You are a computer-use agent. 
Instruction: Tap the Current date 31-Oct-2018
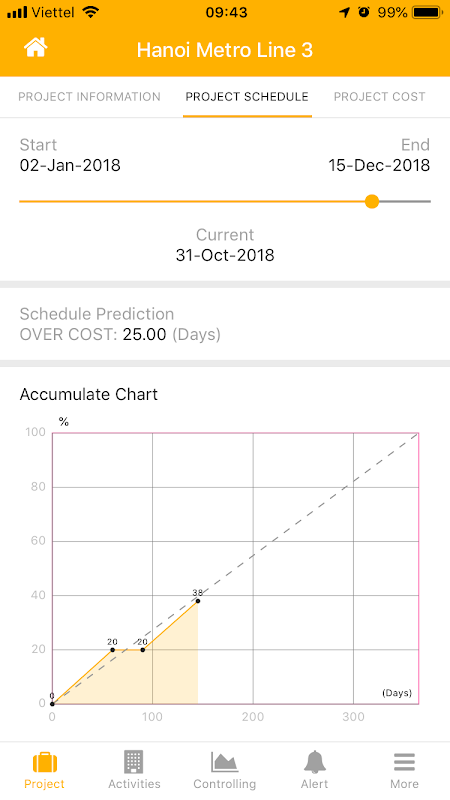(225, 255)
